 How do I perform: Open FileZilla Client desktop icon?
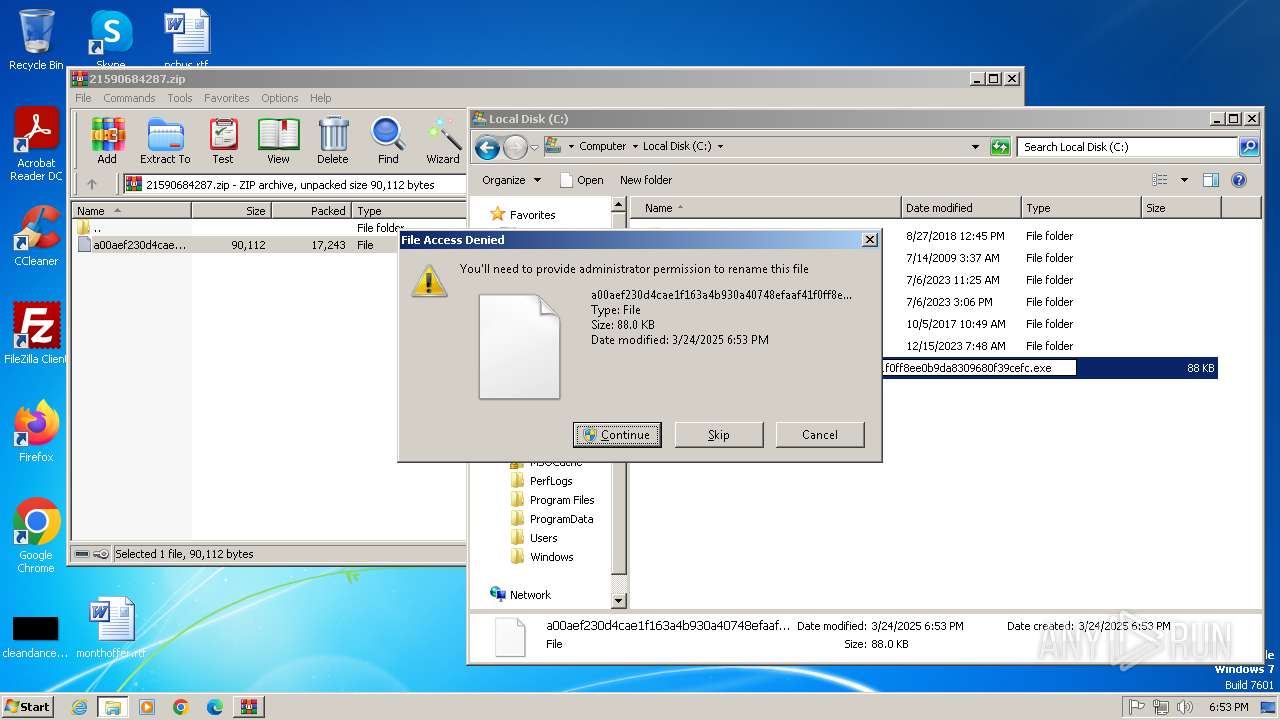pos(36,333)
